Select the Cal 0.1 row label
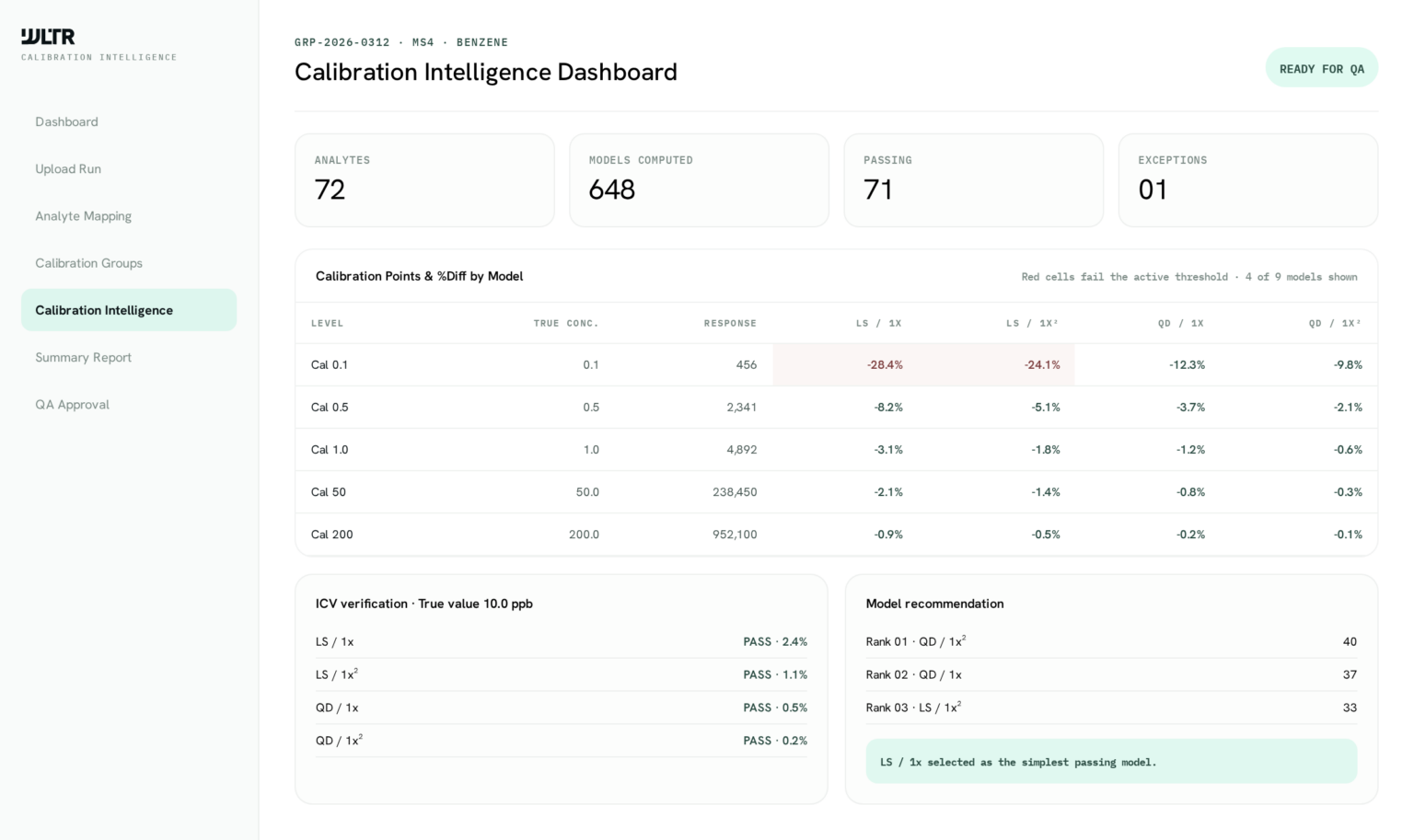The width and height of the screenshot is (1414, 840). click(330, 364)
